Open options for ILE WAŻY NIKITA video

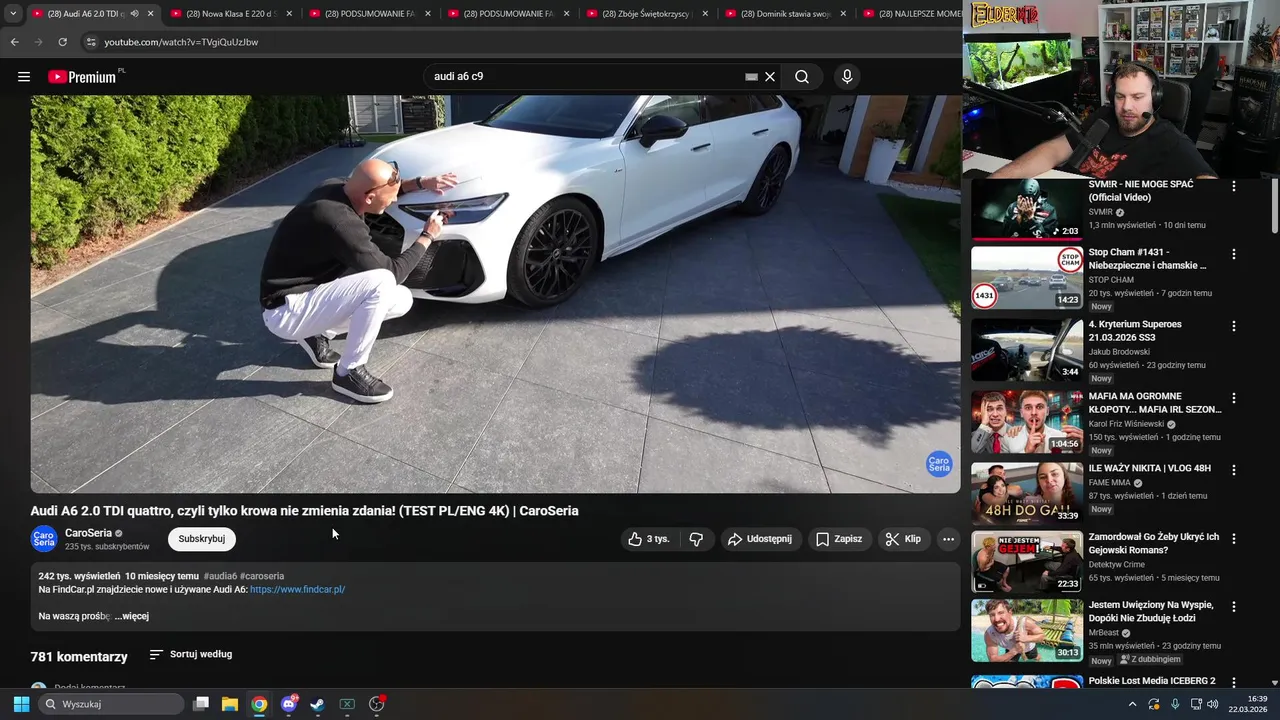[x=1233, y=470]
